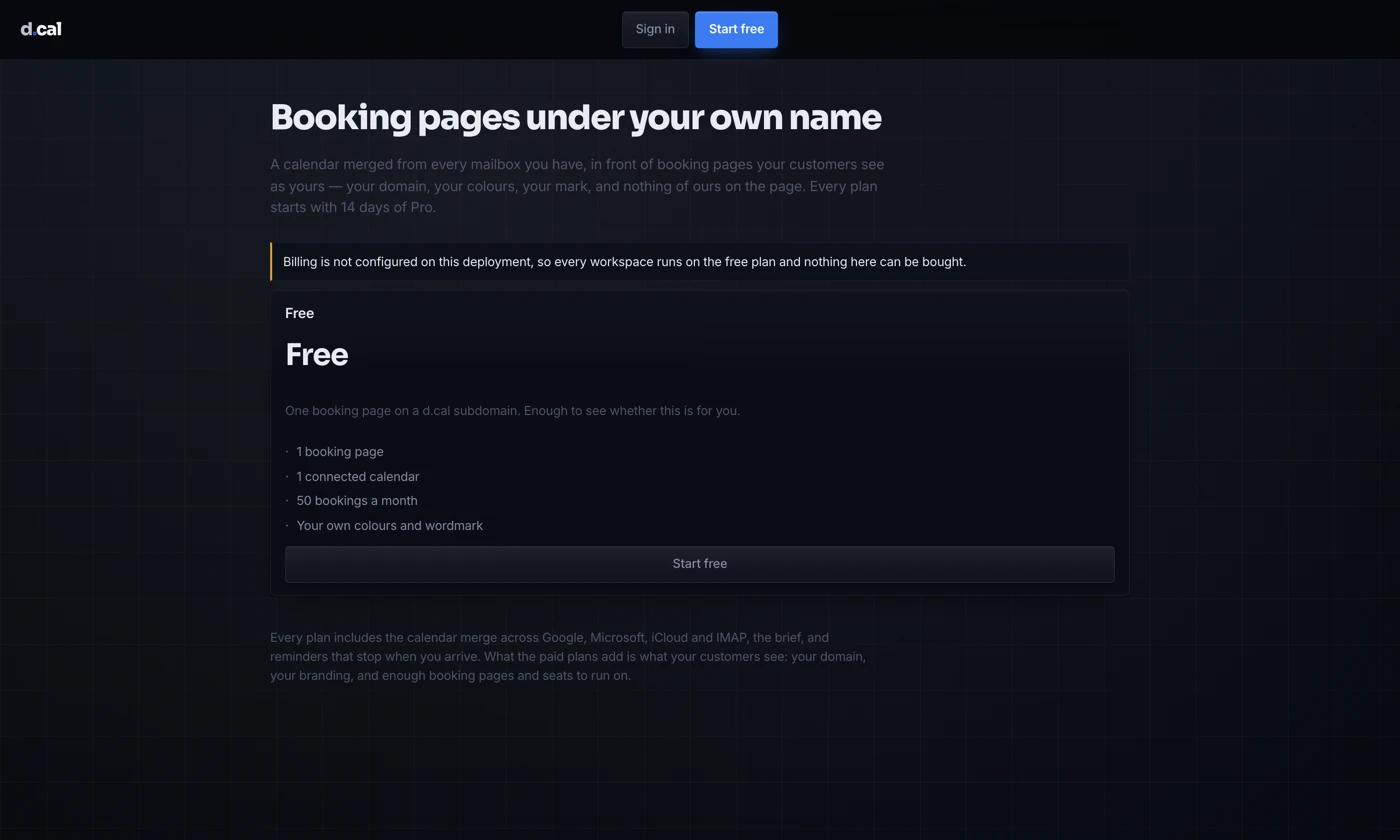The width and height of the screenshot is (1400, 840).
Task: Click the bullet dot before '1 connected calendar'
Action: [287, 477]
